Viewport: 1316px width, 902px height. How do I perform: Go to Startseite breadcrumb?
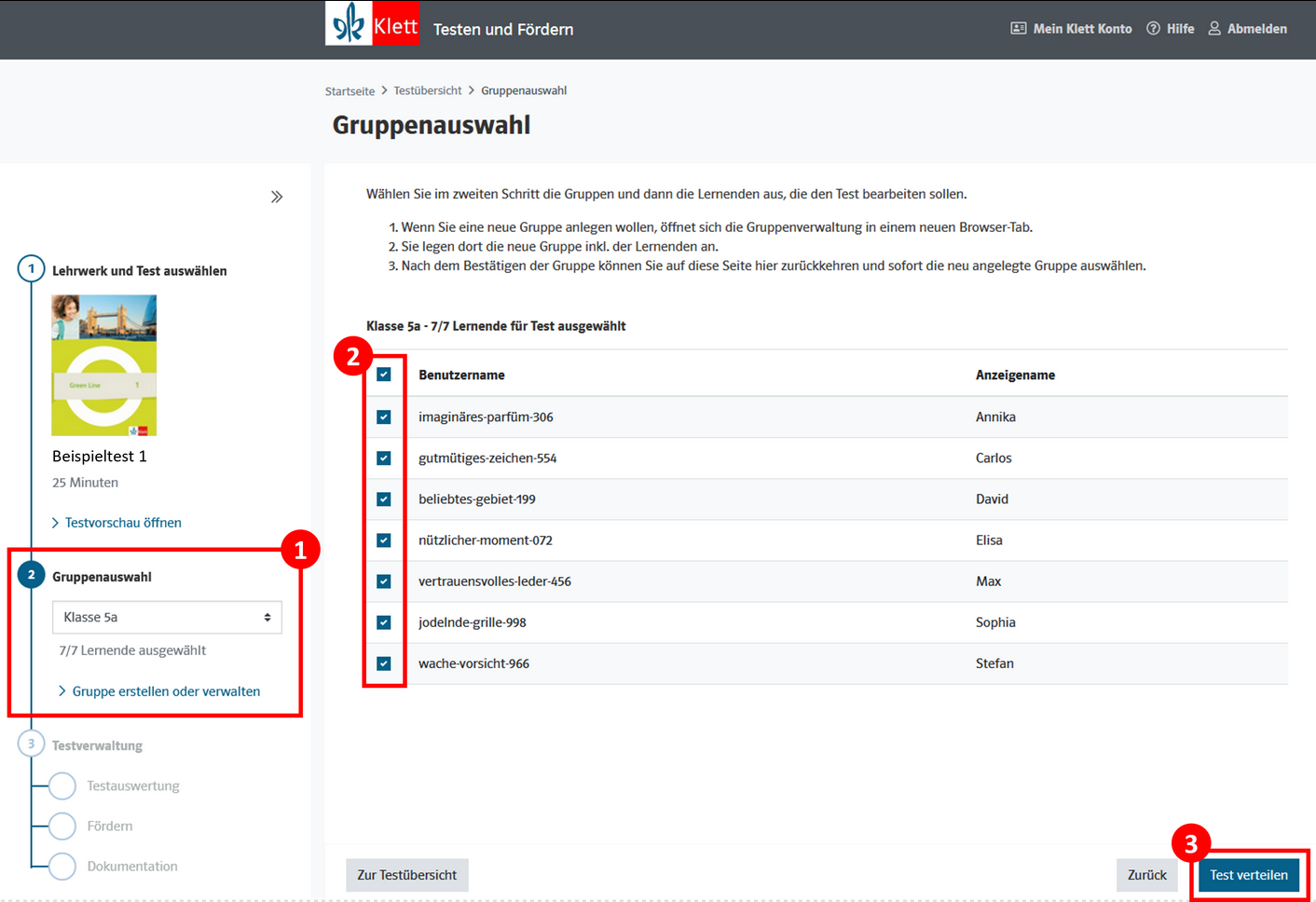(x=350, y=91)
